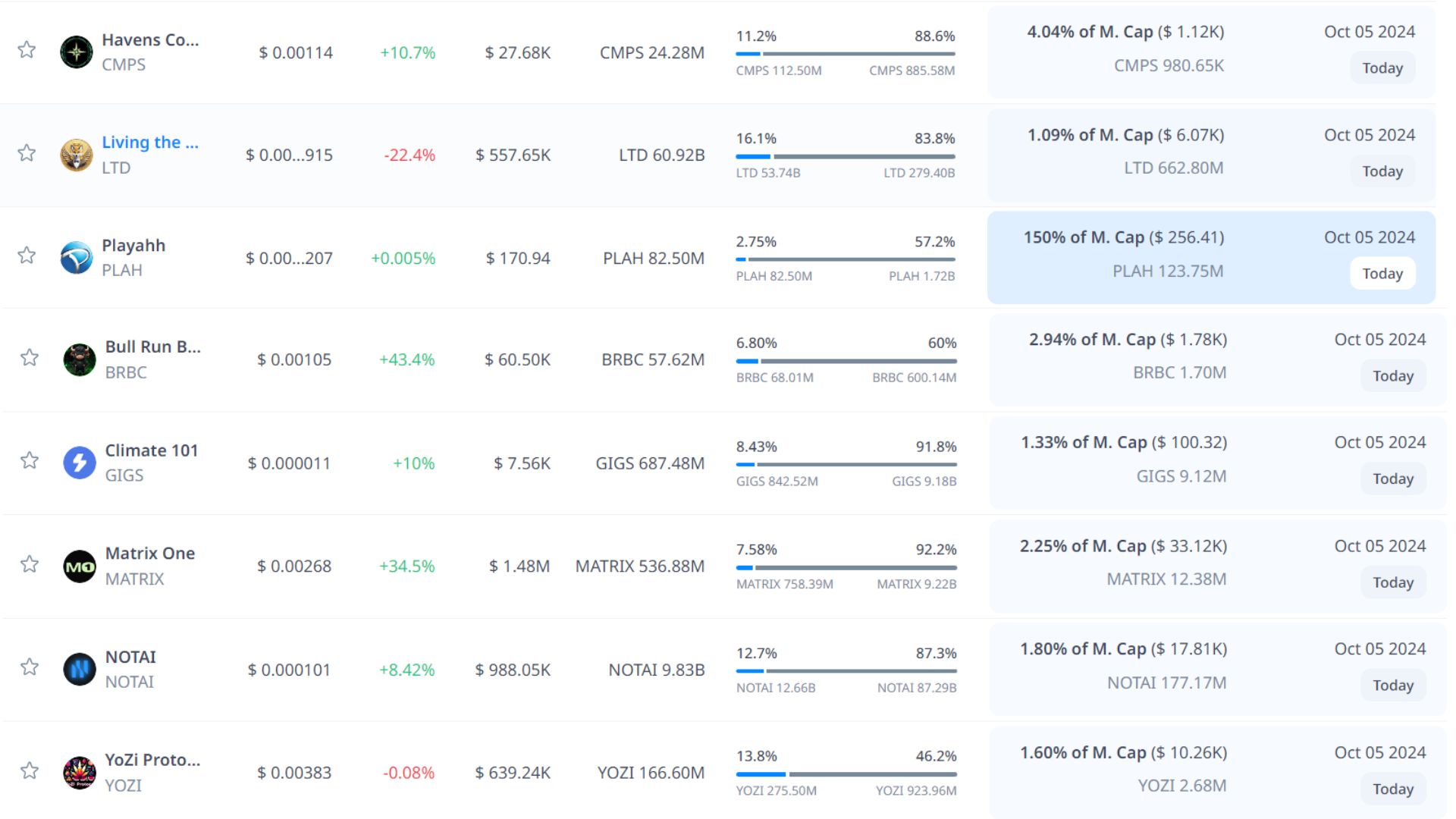This screenshot has width=1456, height=819.
Task: Star the Climate 101 GIGS row
Action: pyautogui.click(x=30, y=461)
